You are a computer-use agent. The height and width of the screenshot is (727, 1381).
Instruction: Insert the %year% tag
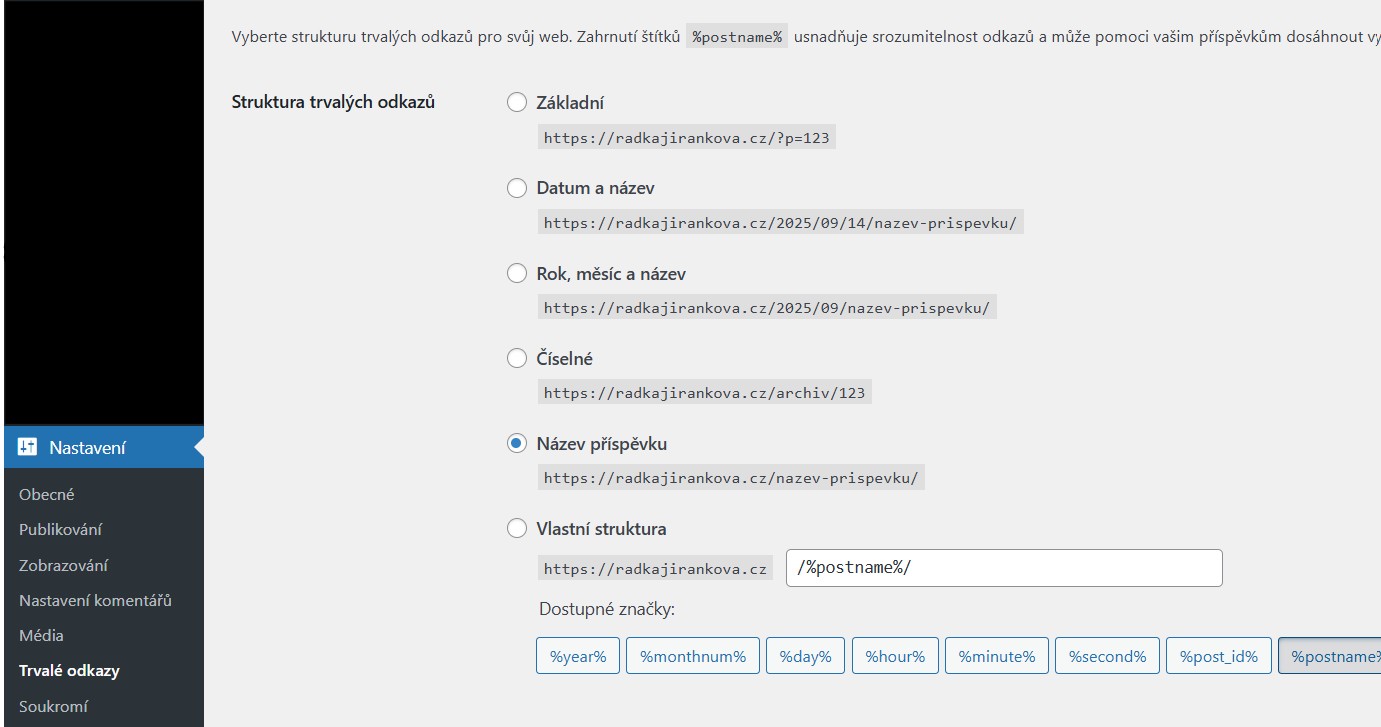point(577,655)
